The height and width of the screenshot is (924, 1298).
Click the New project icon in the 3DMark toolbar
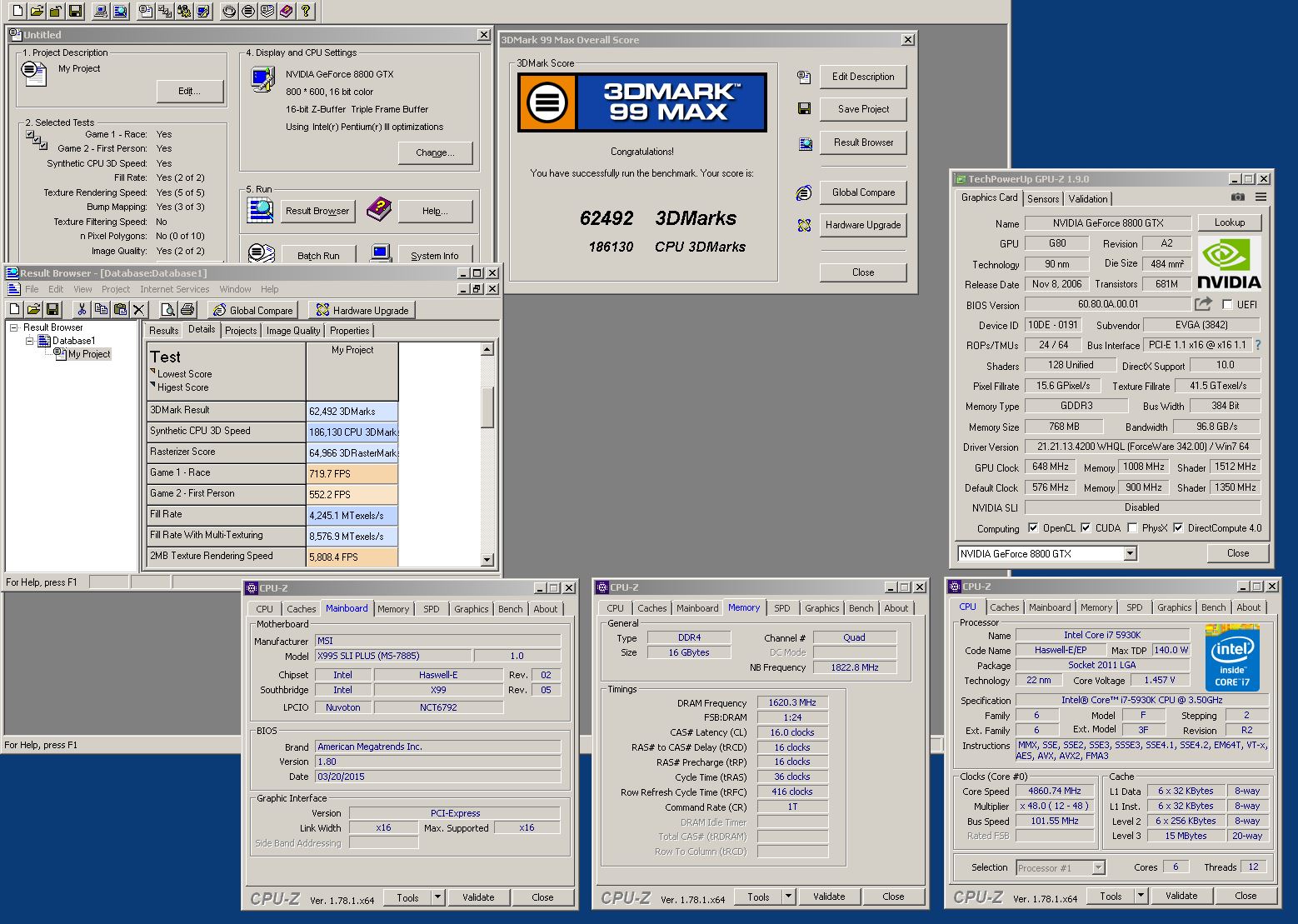pos(16,11)
